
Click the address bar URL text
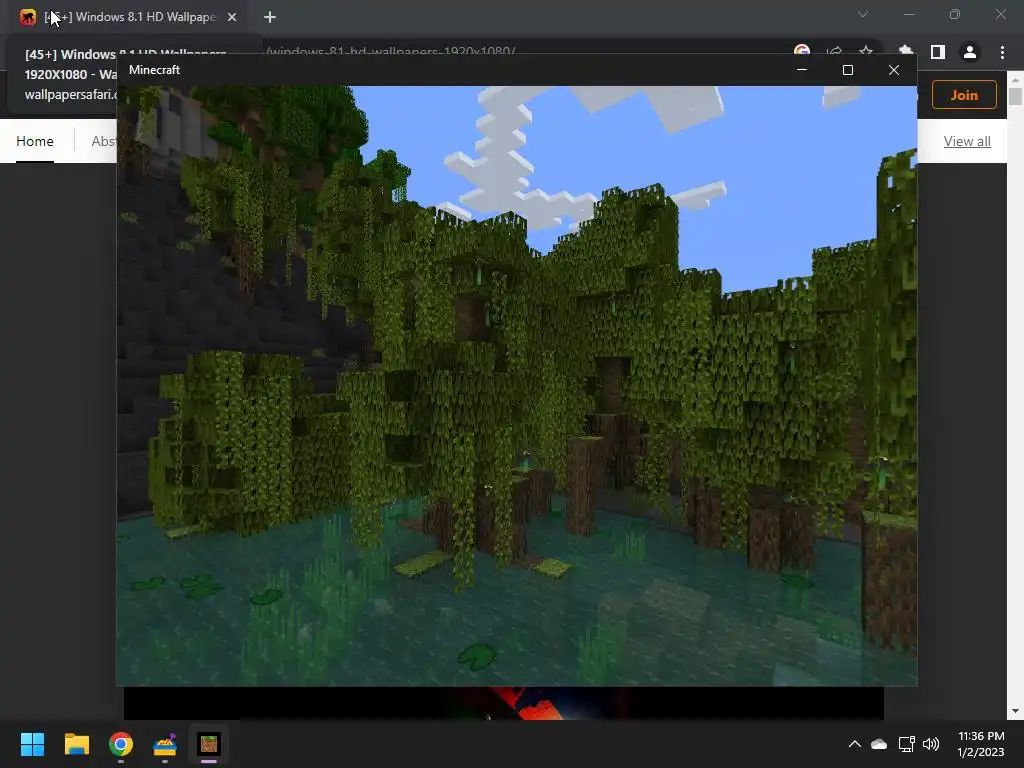pyautogui.click(x=391, y=50)
